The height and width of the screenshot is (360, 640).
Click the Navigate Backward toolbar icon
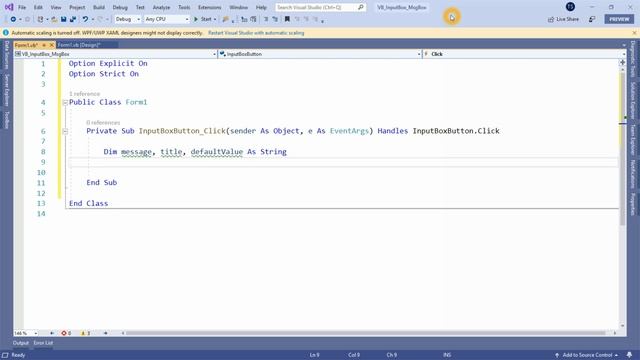coord(13,19)
